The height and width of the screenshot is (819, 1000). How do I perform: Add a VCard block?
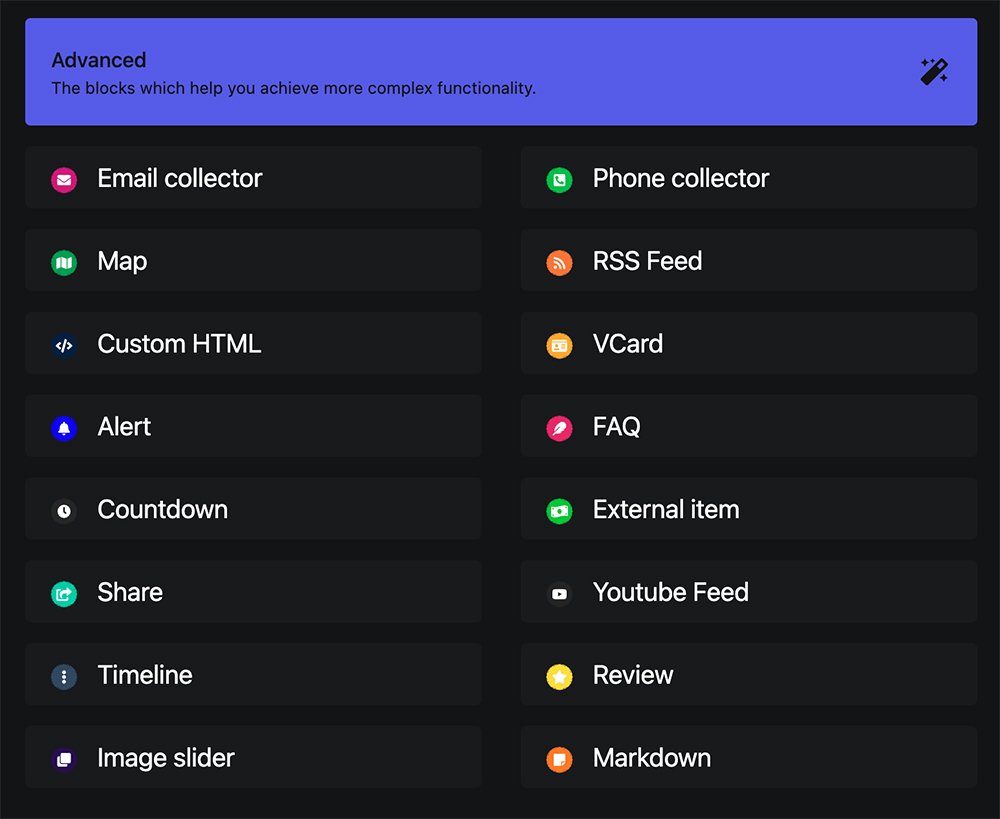click(x=748, y=343)
